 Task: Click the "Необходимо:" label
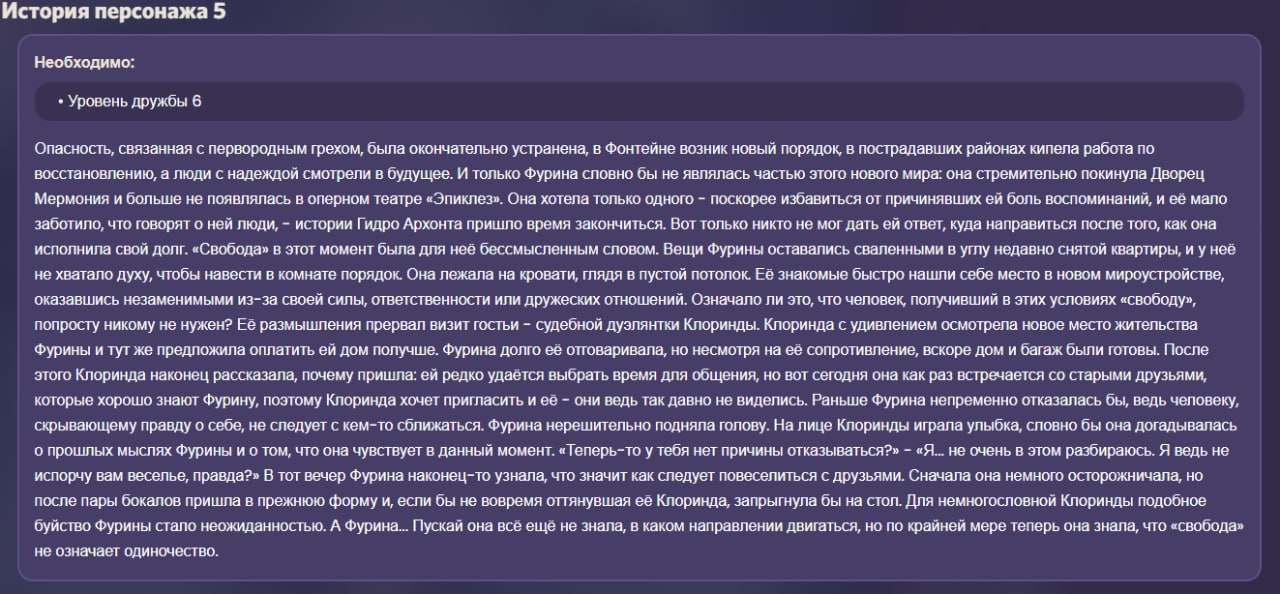tap(84, 62)
